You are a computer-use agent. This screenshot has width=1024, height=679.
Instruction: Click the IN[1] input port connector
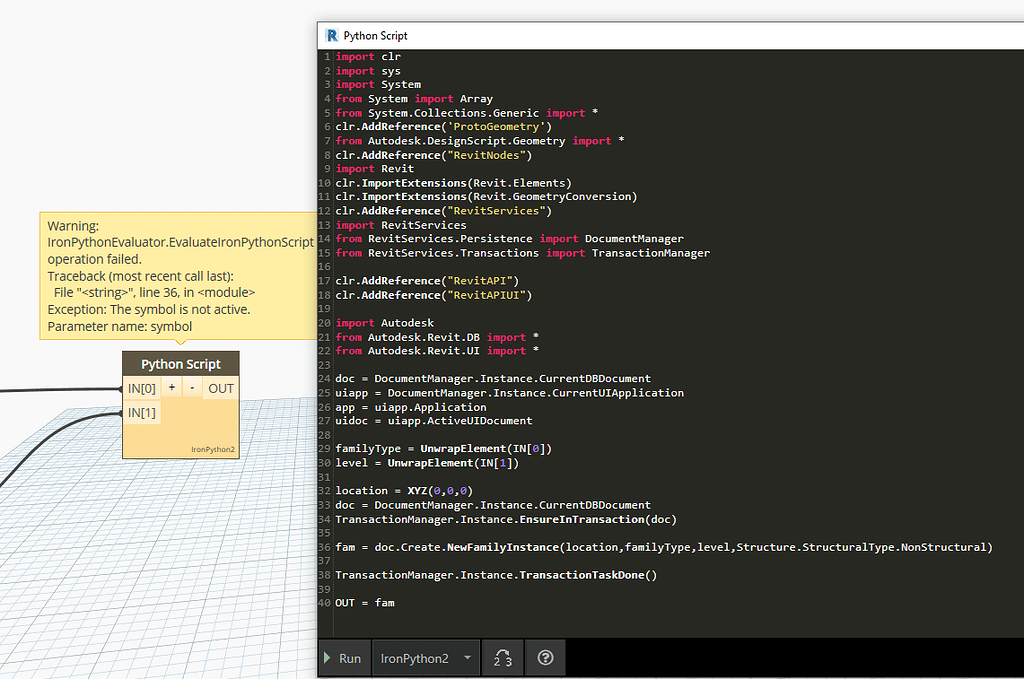pos(141,412)
